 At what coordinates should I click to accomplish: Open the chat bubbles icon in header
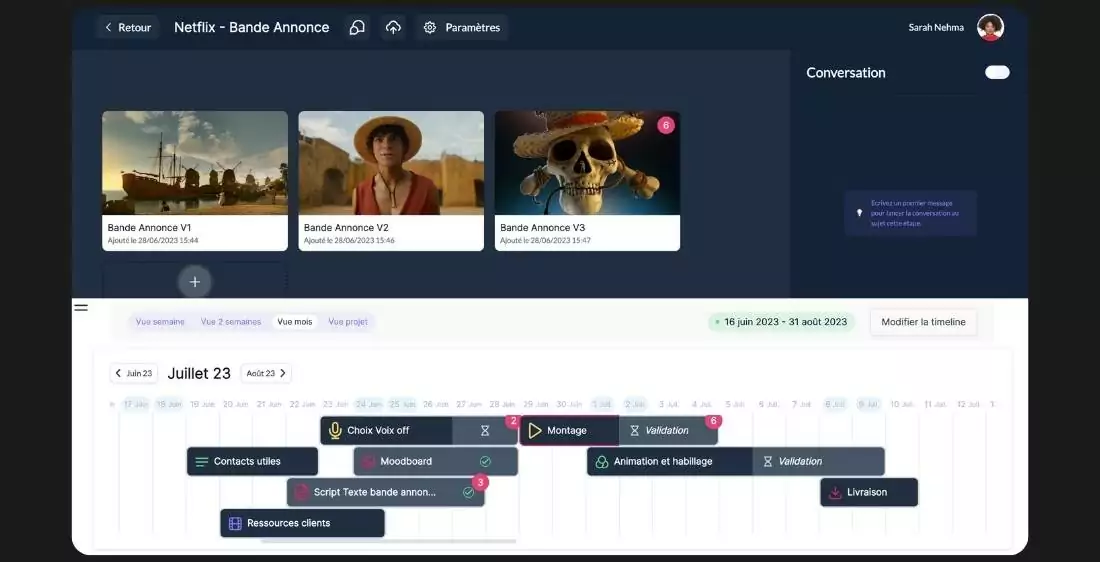(357, 28)
